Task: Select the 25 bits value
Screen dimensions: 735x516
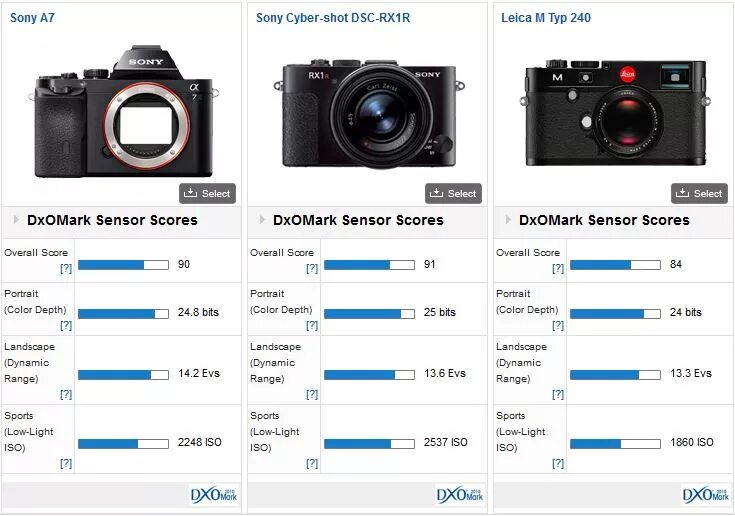Action: pyautogui.click(x=439, y=313)
